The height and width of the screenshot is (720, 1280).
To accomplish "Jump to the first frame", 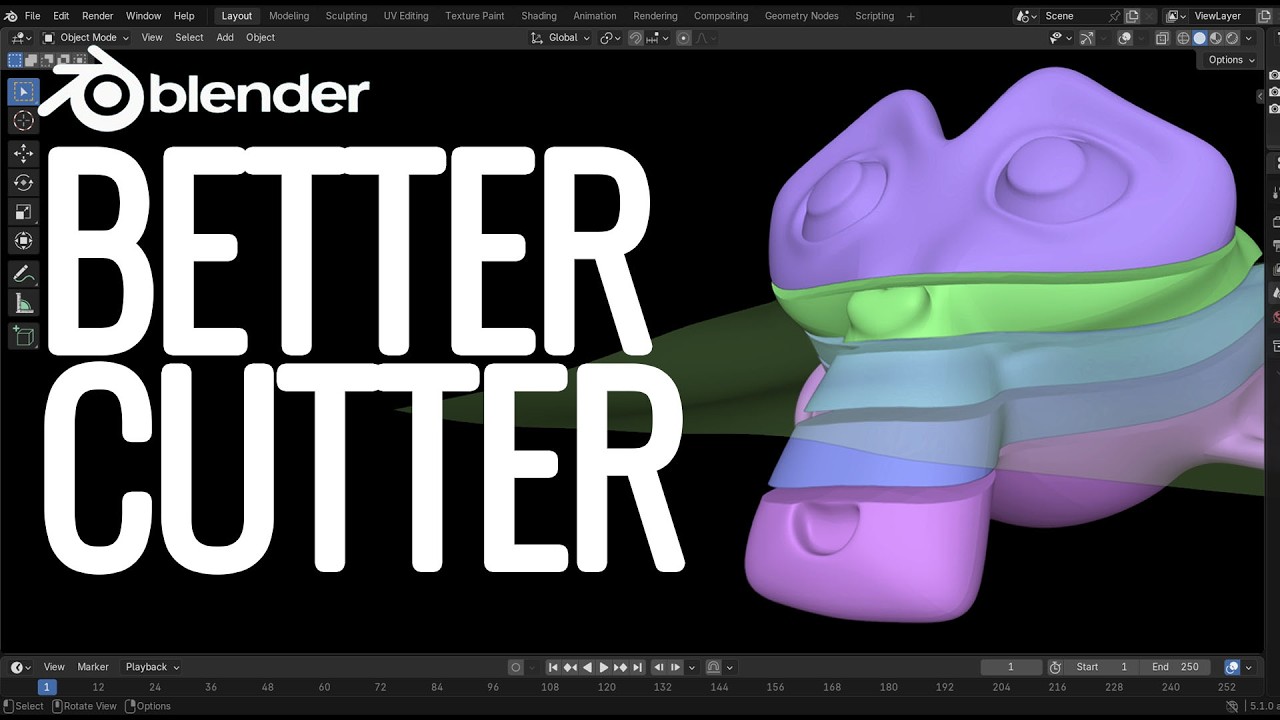I will 552,667.
